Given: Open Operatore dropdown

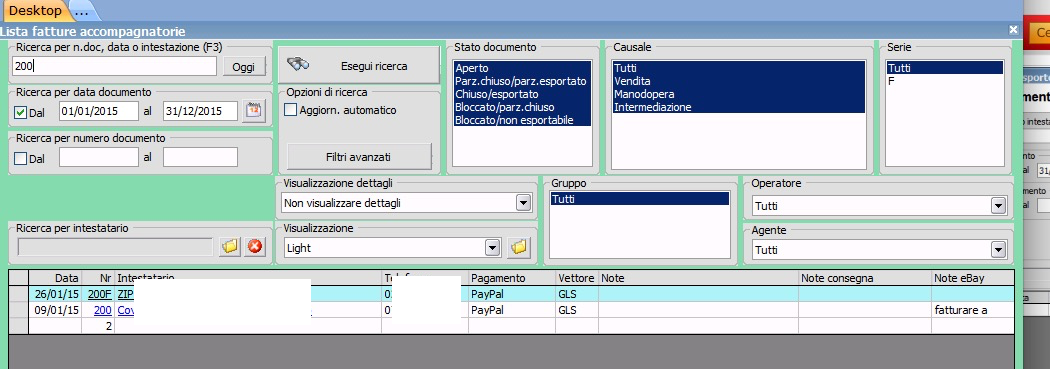Looking at the screenshot, I should 998,206.
